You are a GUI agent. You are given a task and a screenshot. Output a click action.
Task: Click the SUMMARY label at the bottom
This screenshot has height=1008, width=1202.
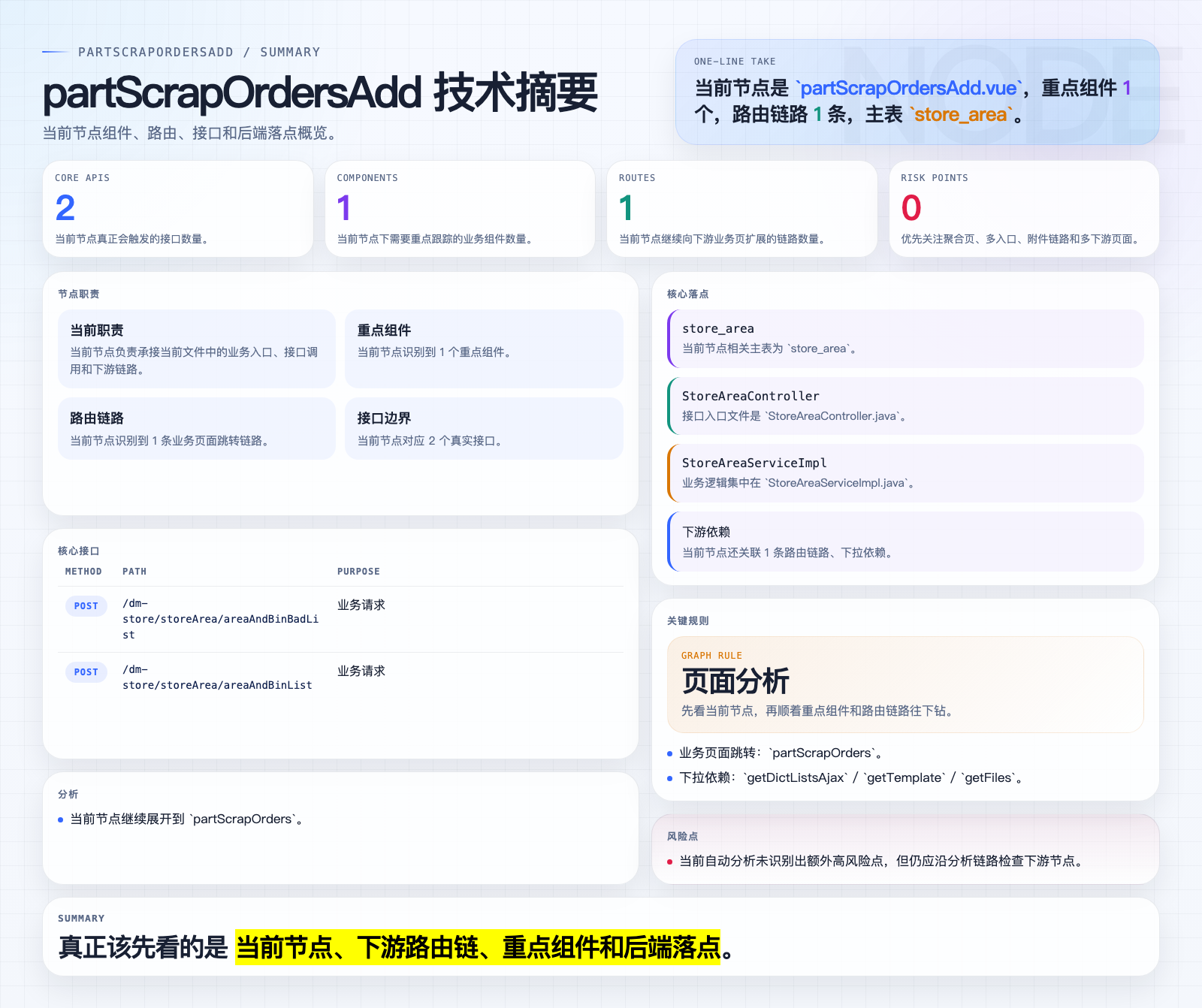pos(81,919)
